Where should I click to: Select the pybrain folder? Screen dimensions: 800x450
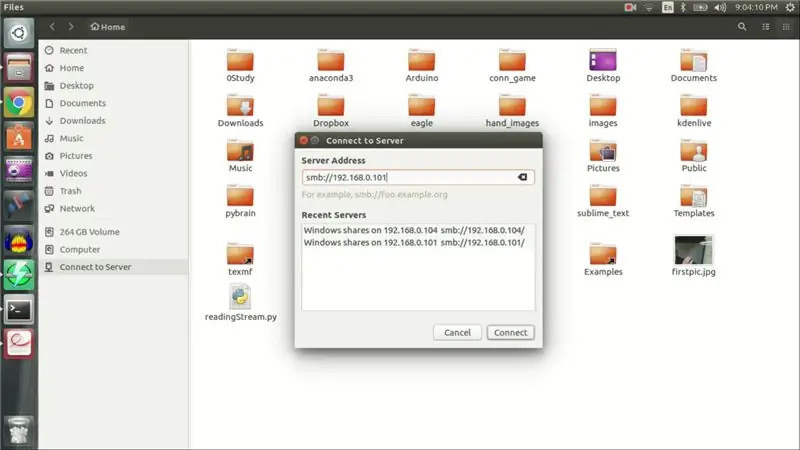pos(240,201)
